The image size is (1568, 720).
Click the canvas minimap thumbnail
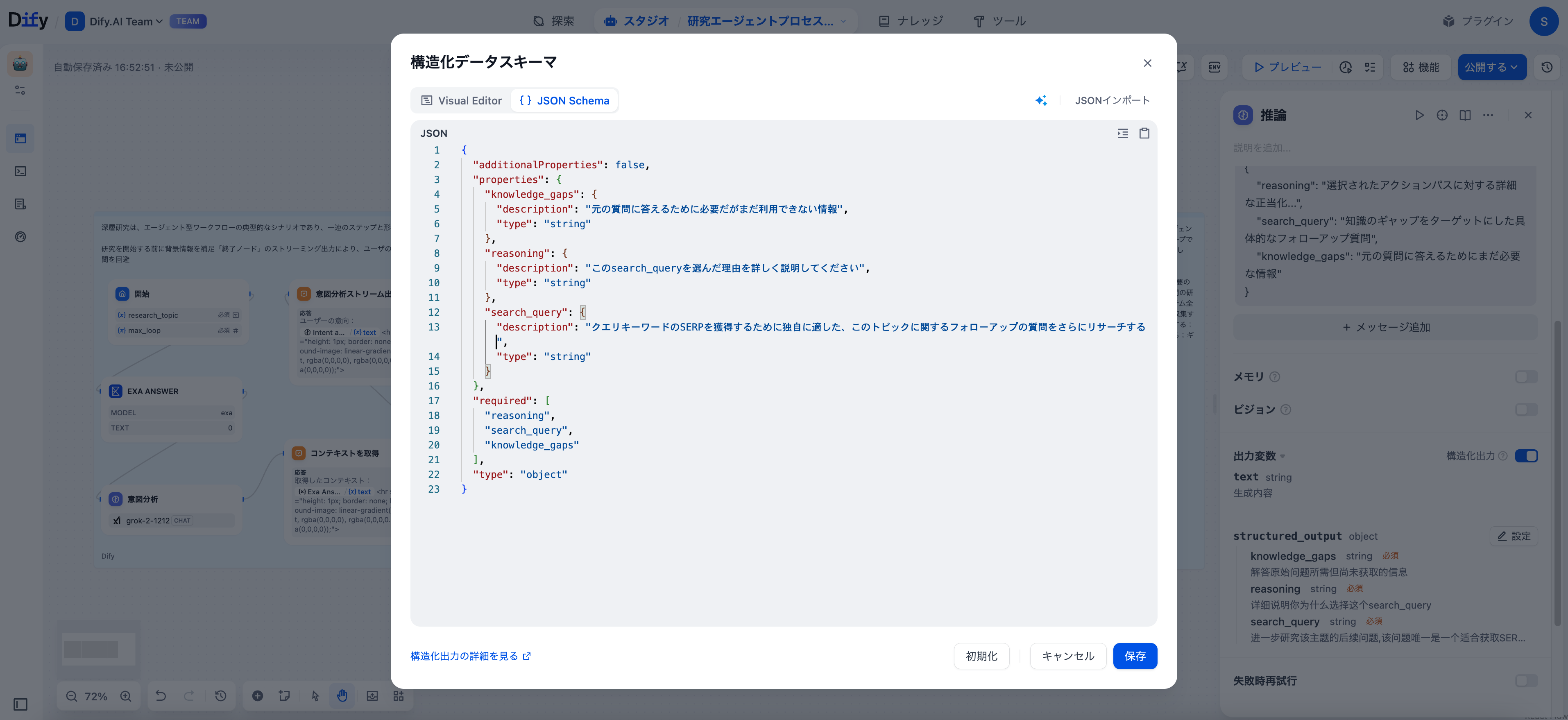(x=99, y=649)
